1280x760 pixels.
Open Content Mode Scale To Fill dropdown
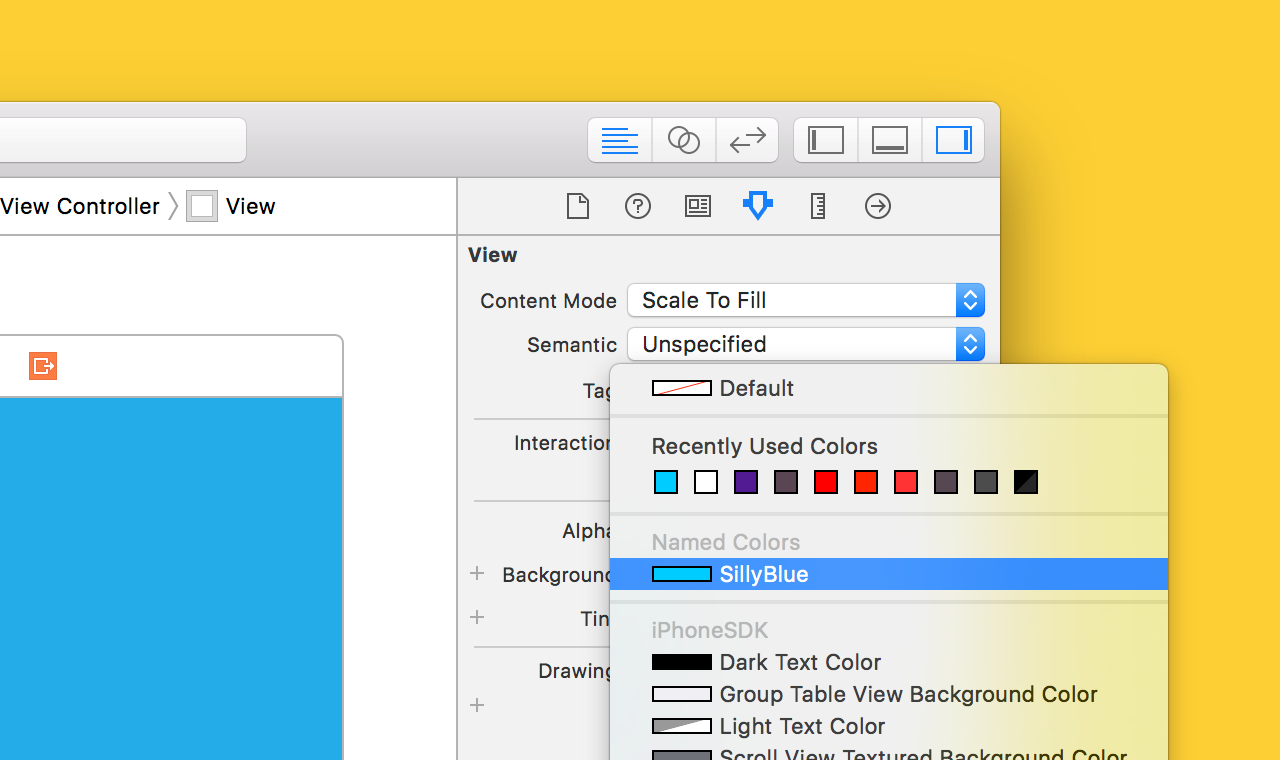[806, 300]
